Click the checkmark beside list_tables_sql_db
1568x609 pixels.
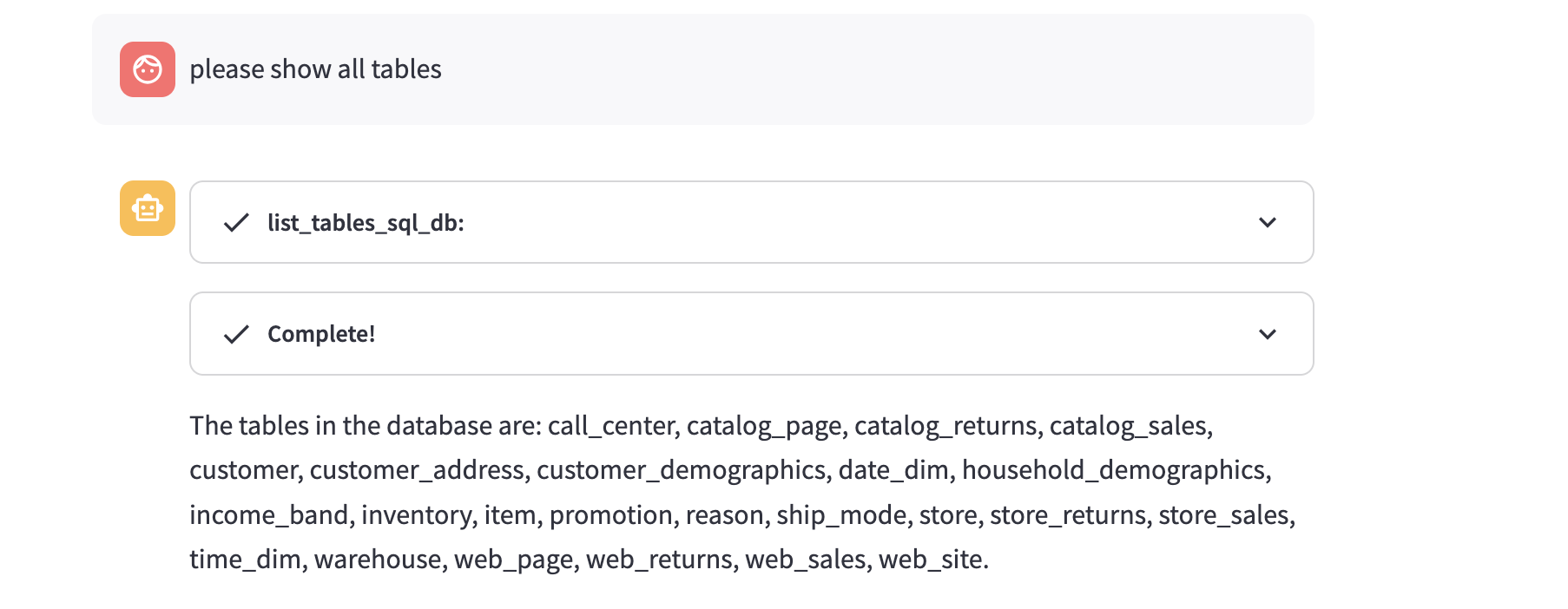coord(236,223)
